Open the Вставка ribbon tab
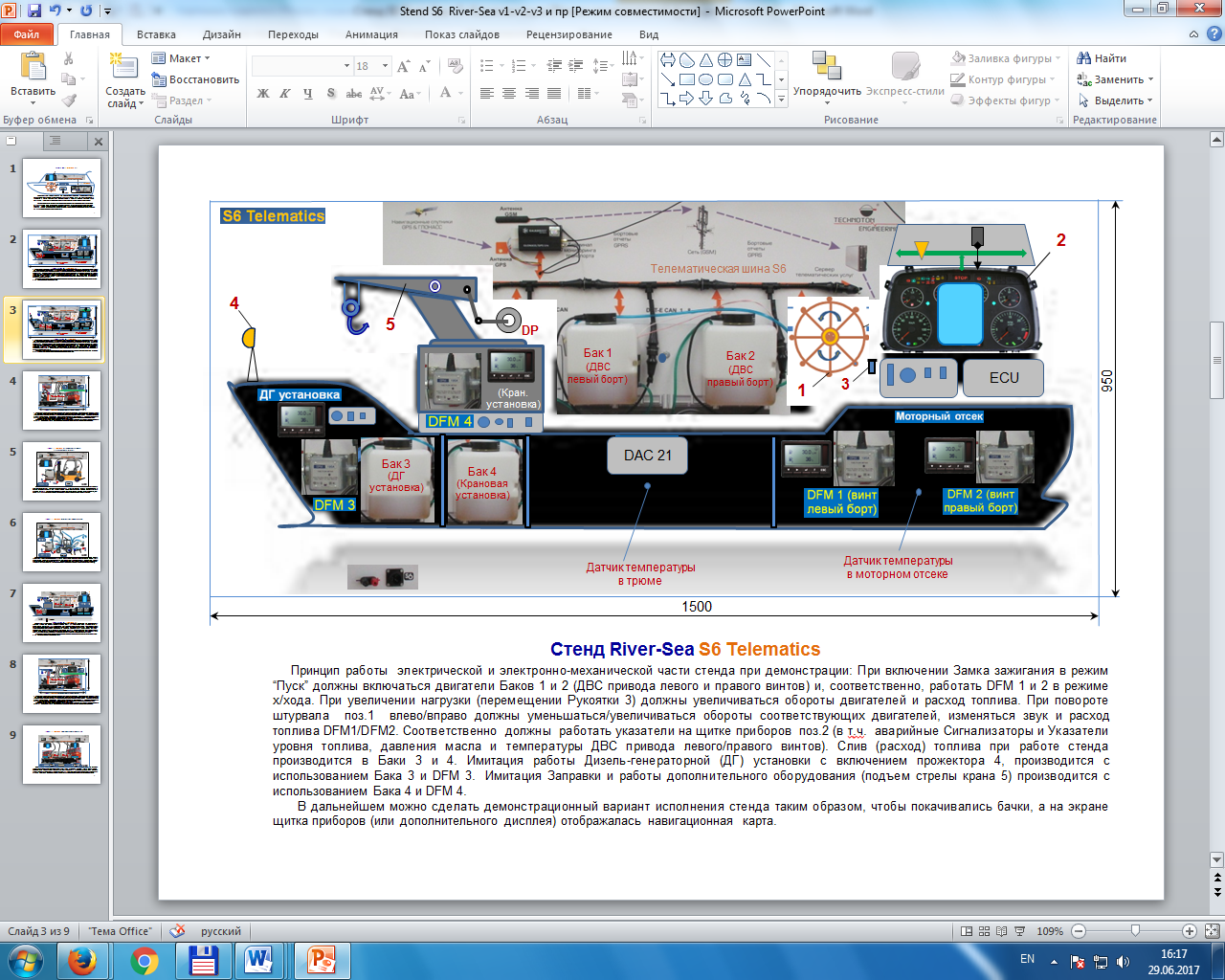 (x=156, y=34)
